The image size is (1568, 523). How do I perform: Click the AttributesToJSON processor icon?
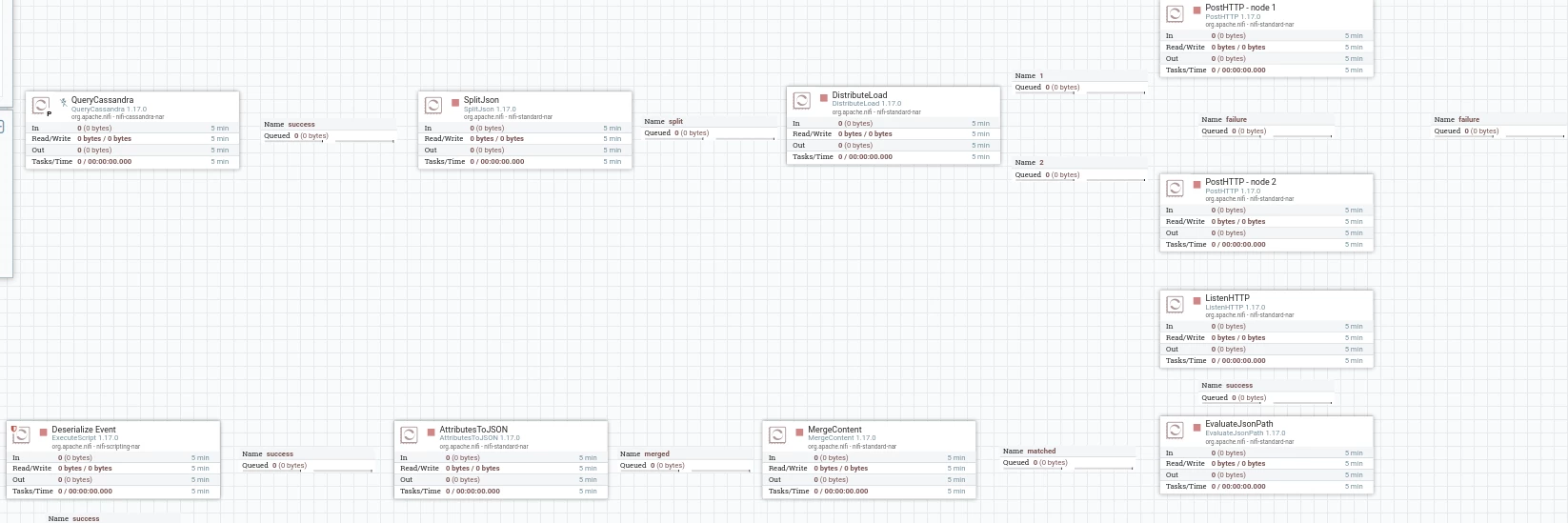click(x=409, y=434)
